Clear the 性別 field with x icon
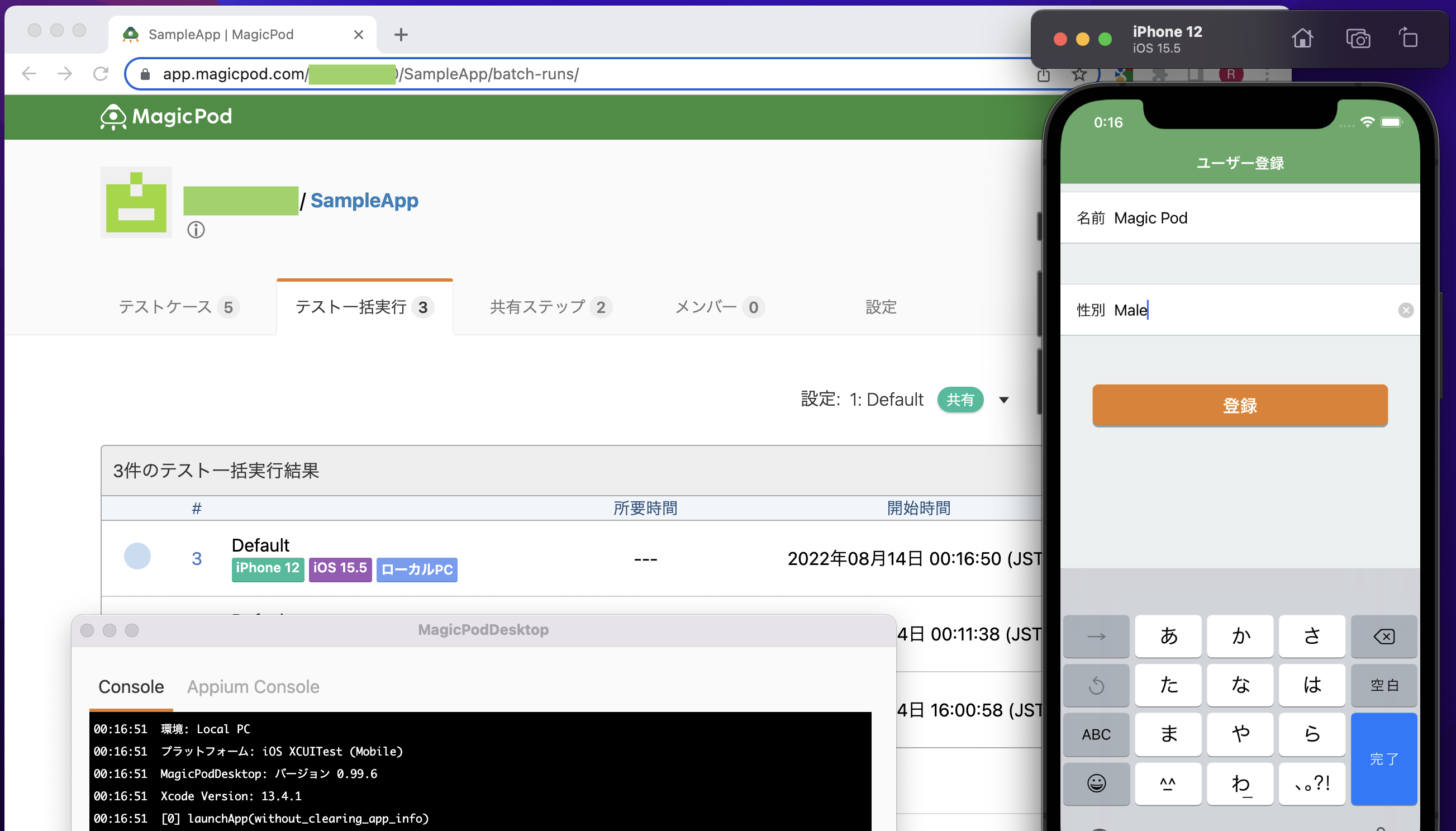This screenshot has width=1456, height=831. pyautogui.click(x=1406, y=310)
